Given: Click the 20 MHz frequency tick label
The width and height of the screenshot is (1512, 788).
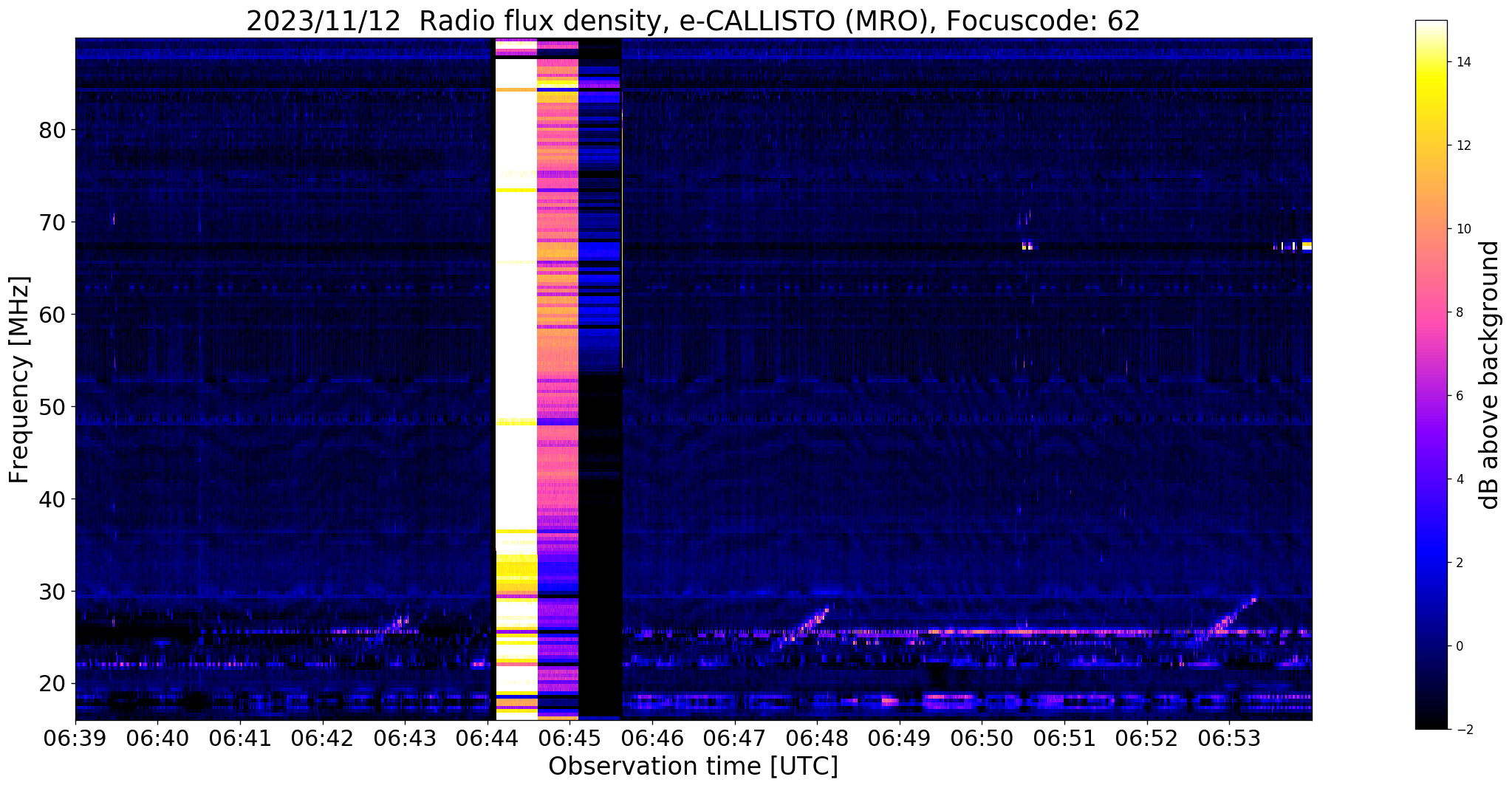Looking at the screenshot, I should [52, 684].
